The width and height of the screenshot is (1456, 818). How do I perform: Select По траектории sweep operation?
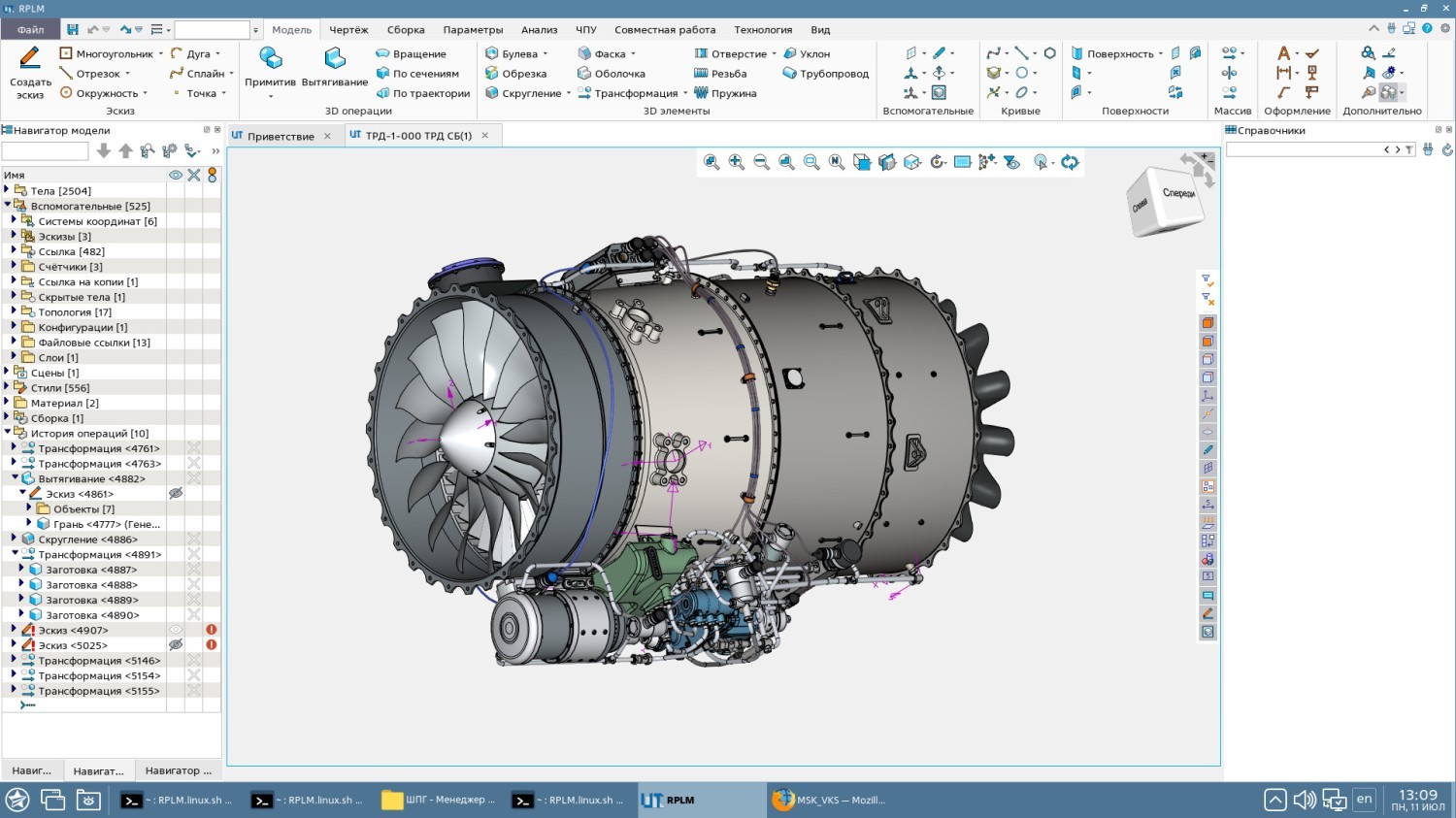pyautogui.click(x=422, y=94)
